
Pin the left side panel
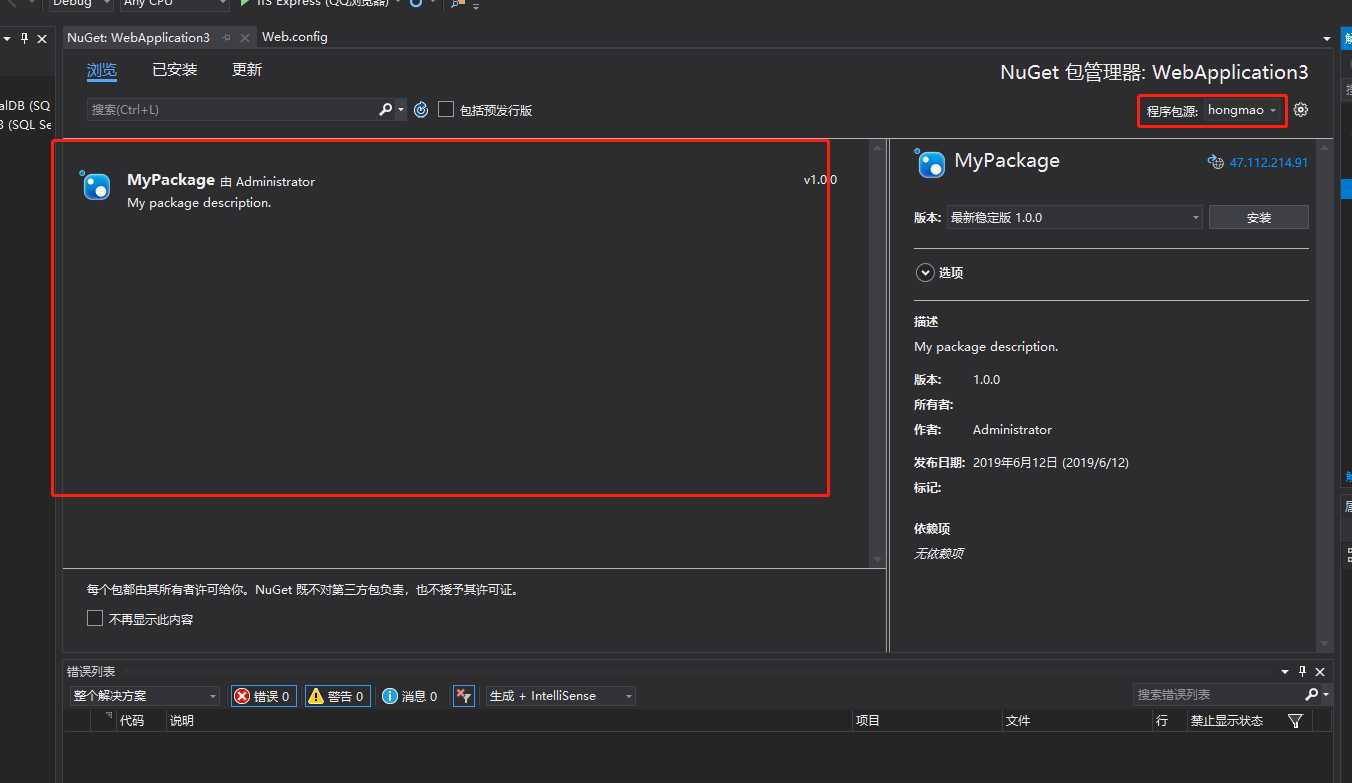click(x=24, y=38)
